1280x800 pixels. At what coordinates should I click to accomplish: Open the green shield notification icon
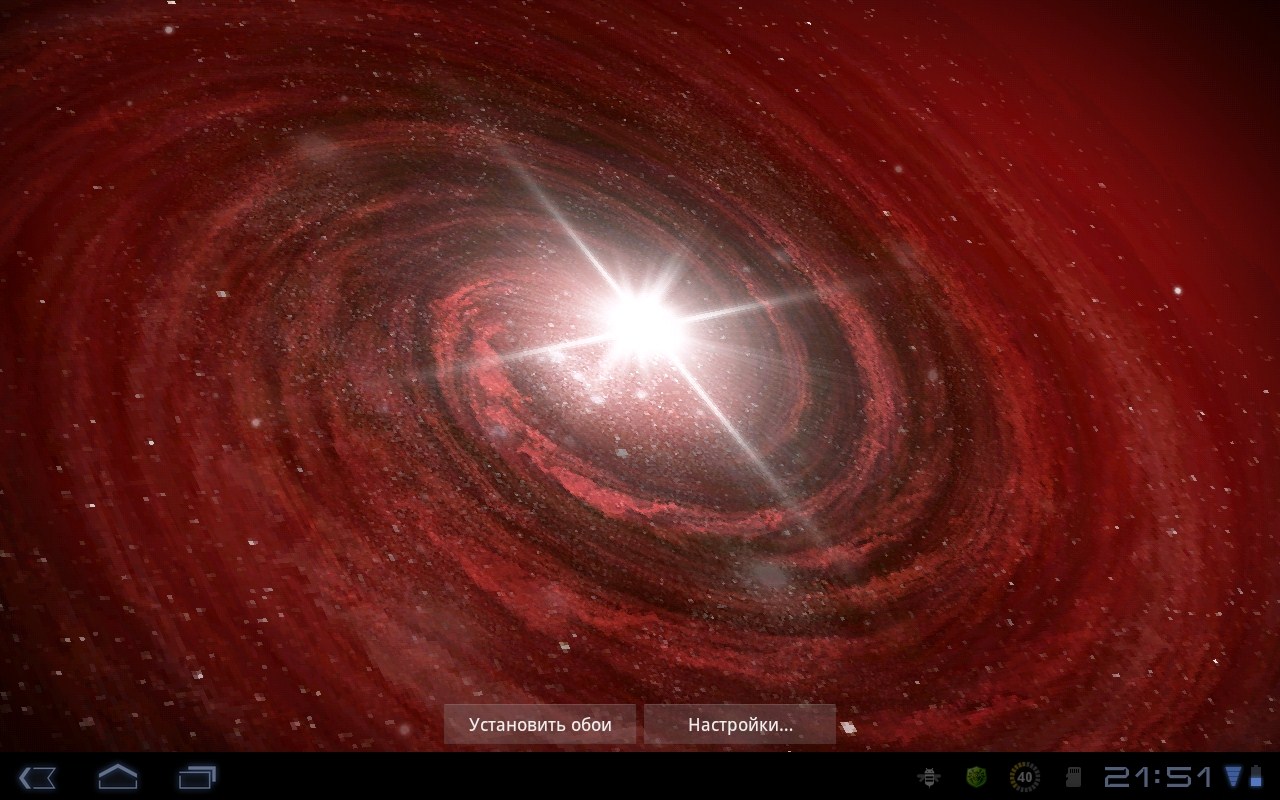[977, 777]
